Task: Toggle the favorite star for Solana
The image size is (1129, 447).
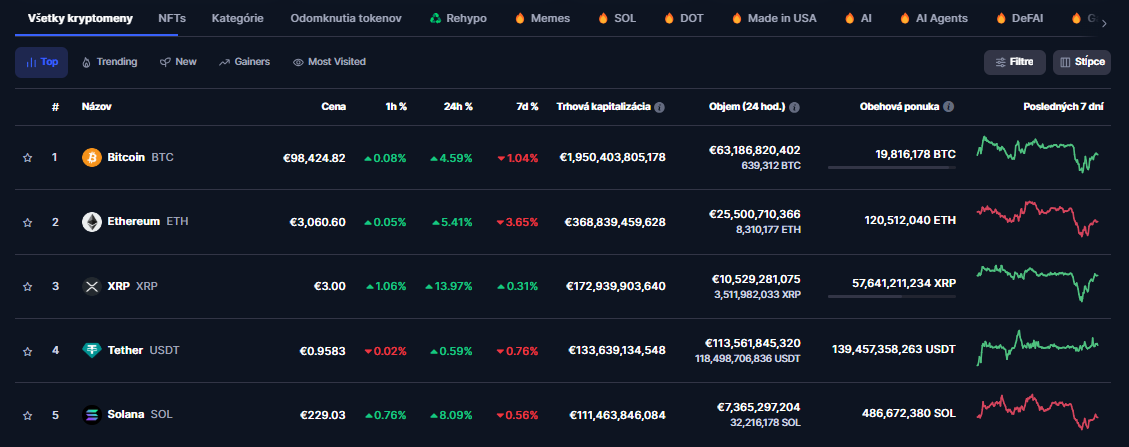Action: [x=28, y=414]
